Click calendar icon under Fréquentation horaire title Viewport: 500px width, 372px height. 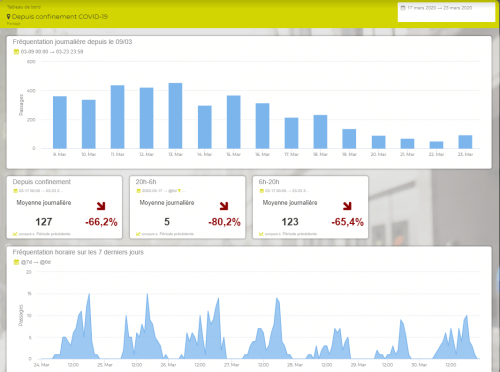(16, 262)
